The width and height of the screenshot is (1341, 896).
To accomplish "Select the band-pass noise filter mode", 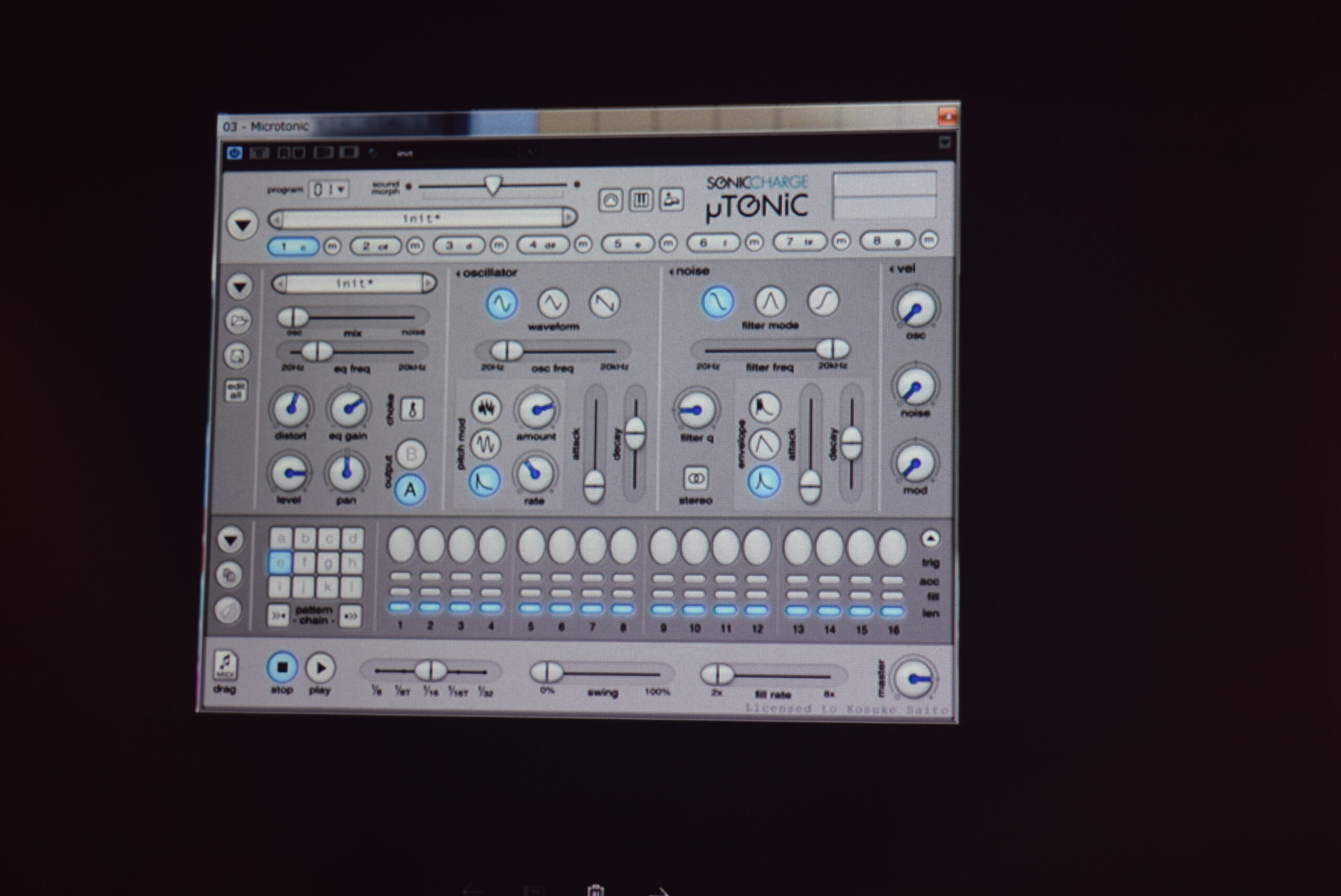I will pos(770,301).
